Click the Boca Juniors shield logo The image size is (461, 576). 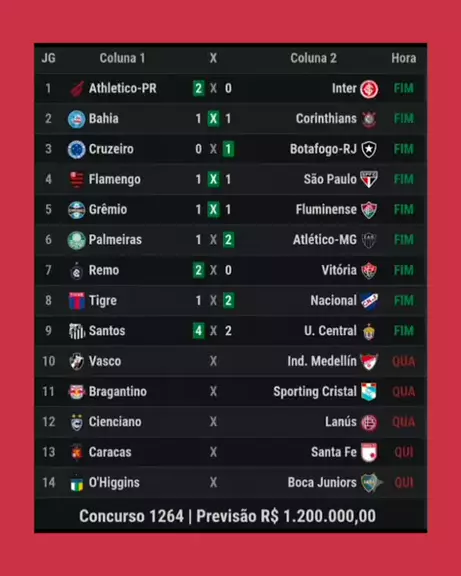click(370, 482)
